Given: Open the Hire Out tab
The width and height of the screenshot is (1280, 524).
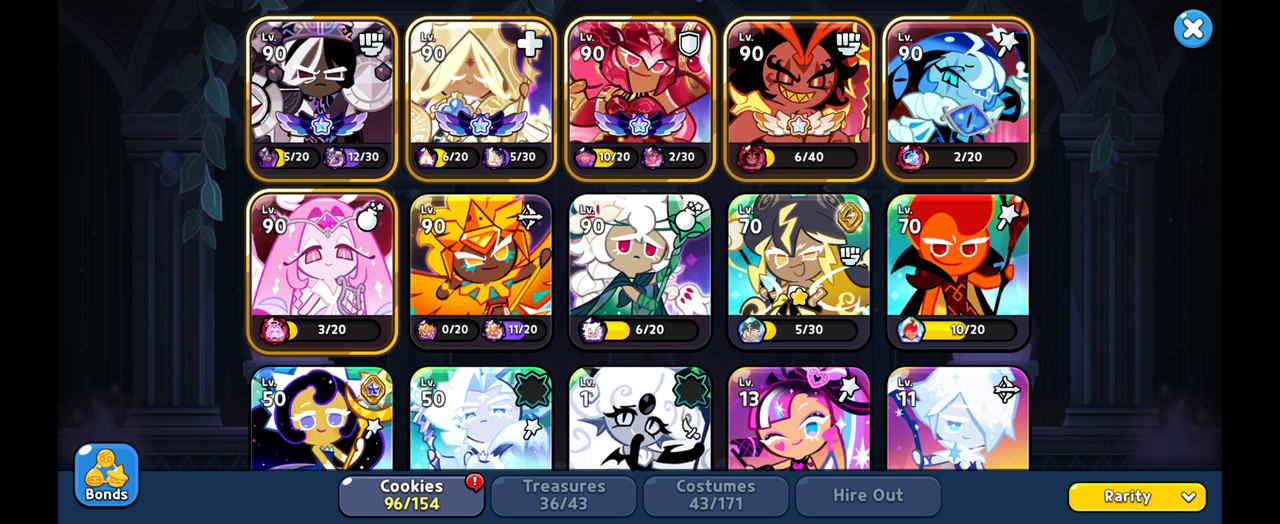Looking at the screenshot, I should pos(868,495).
